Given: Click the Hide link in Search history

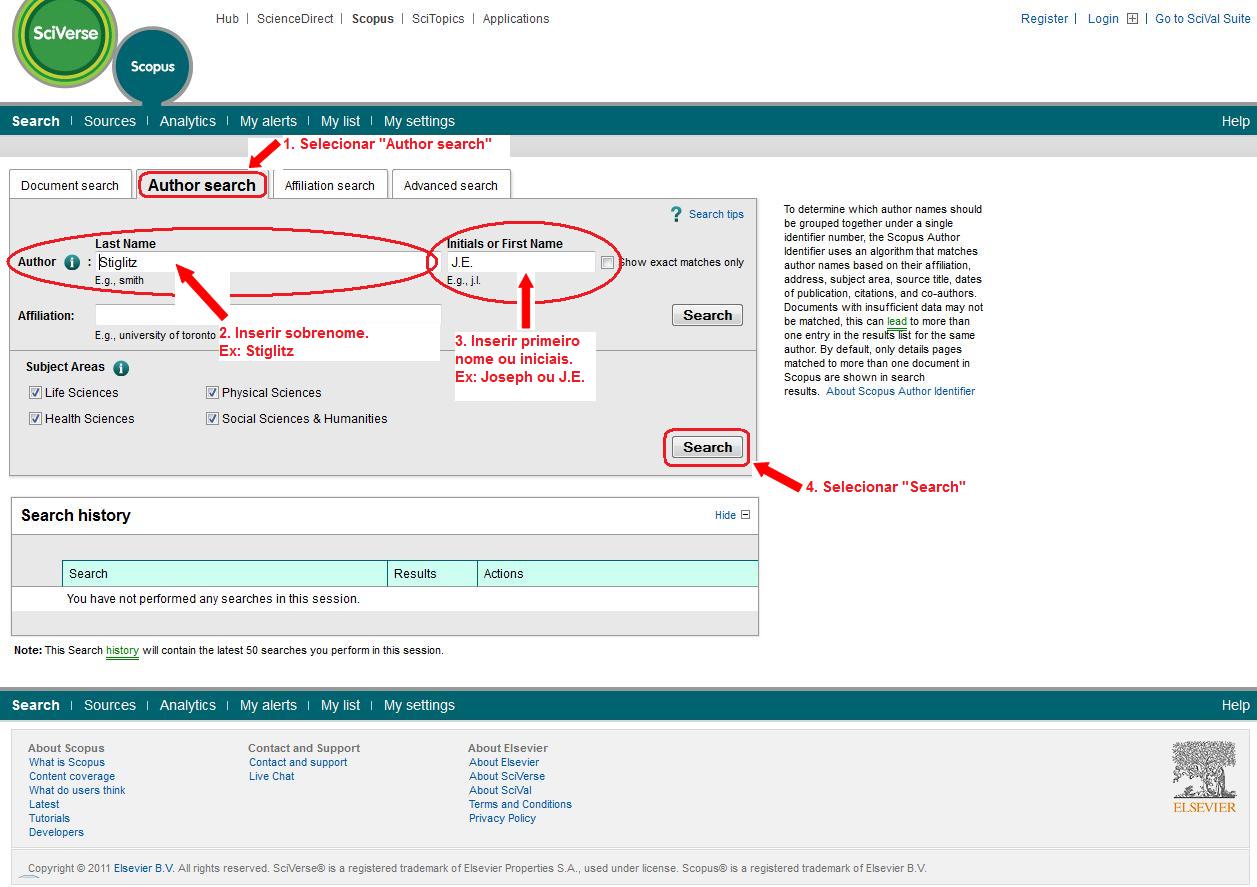Looking at the screenshot, I should [725, 515].
